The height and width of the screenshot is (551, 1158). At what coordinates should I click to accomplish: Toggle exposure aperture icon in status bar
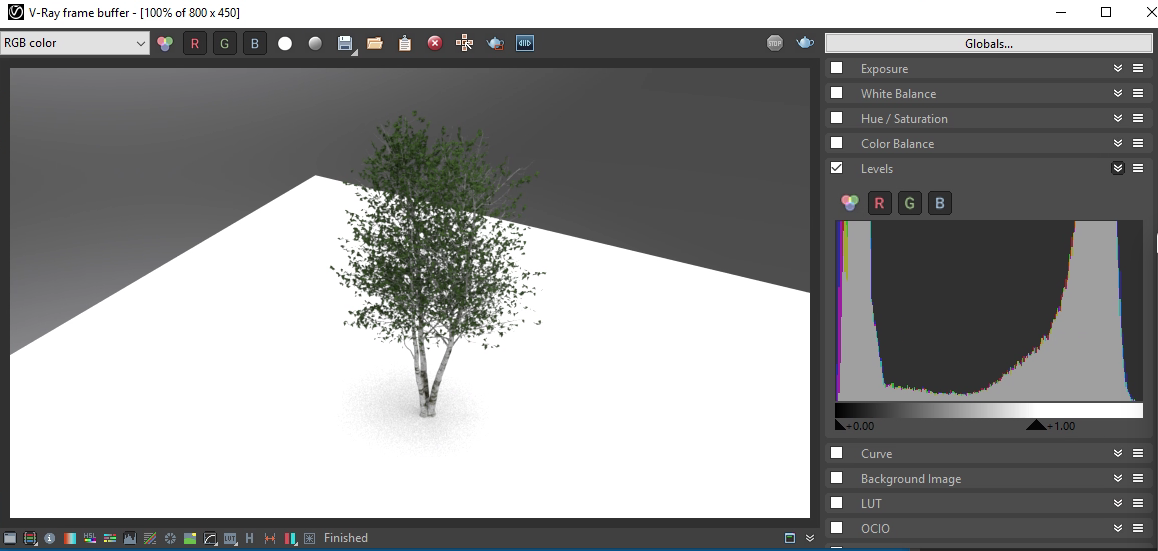[170, 538]
